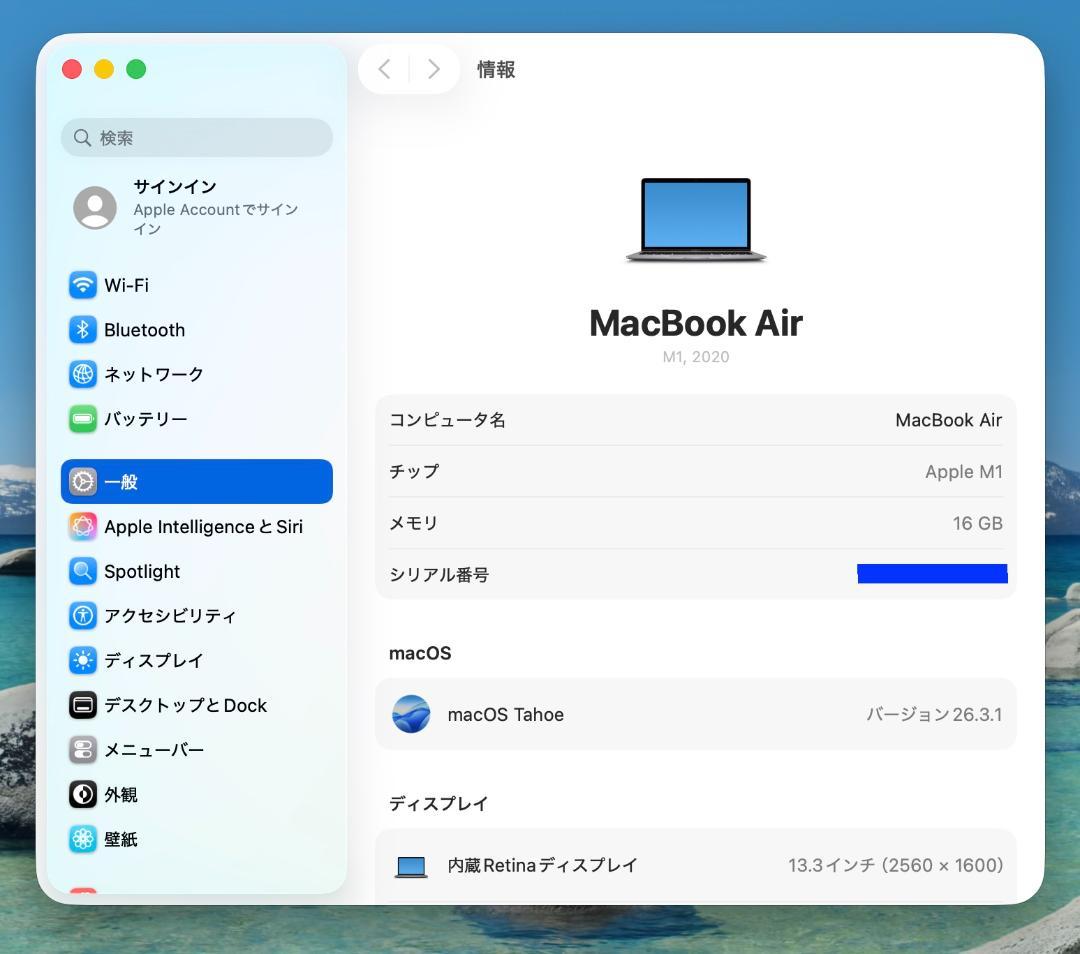Click the メモリ row label
The image size is (1080, 954).
(413, 523)
